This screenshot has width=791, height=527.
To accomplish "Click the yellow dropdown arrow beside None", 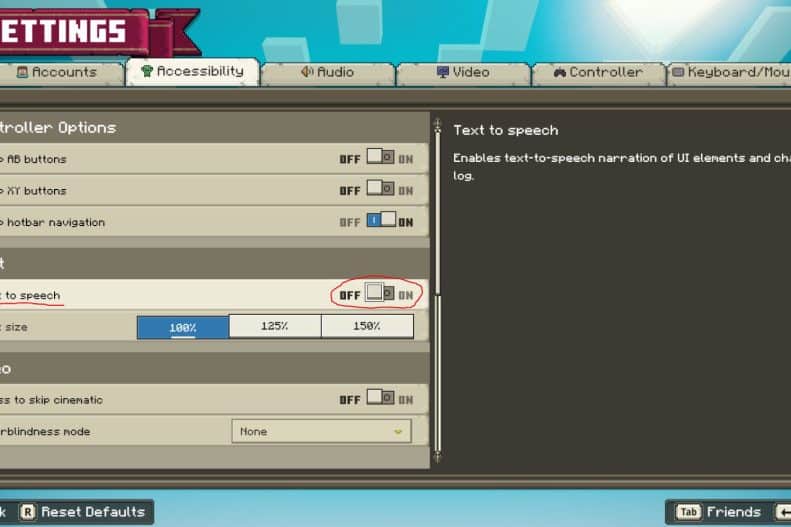I will pyautogui.click(x=398, y=432).
